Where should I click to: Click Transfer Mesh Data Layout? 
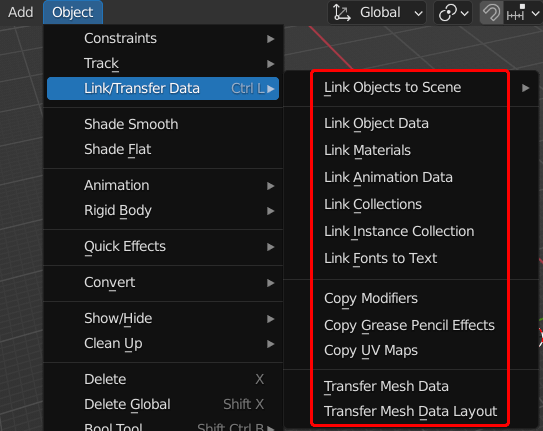click(x=410, y=412)
